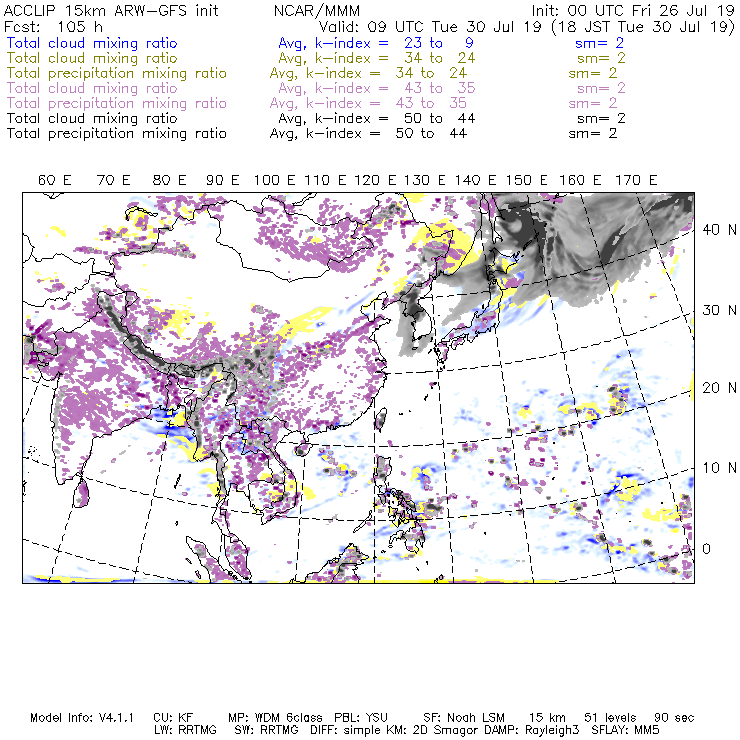Click the pink 'Total precipitation mixing ratio' label
The height and width of the screenshot is (740, 740).
pyautogui.click(x=117, y=103)
